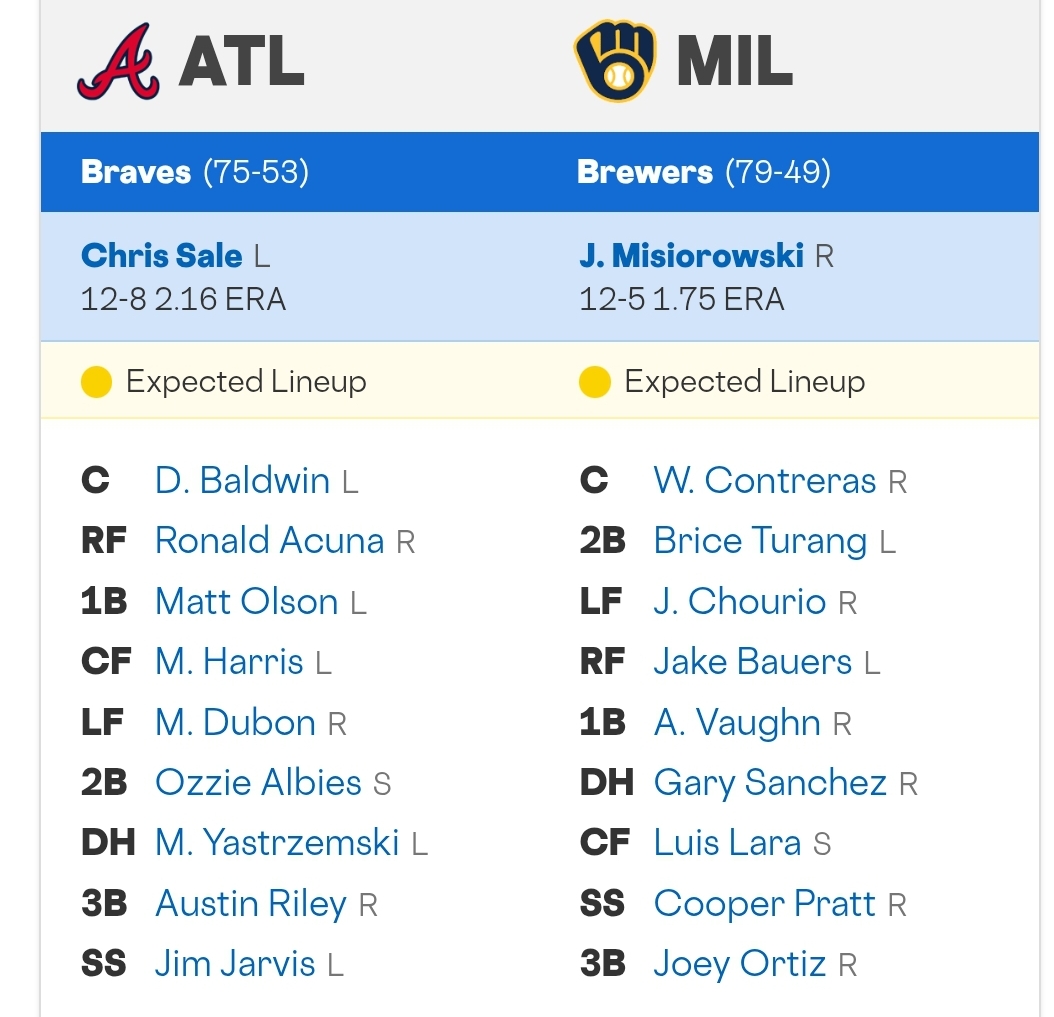Open M. Yastrzemski player link
1054x1017 pixels.
(277, 844)
